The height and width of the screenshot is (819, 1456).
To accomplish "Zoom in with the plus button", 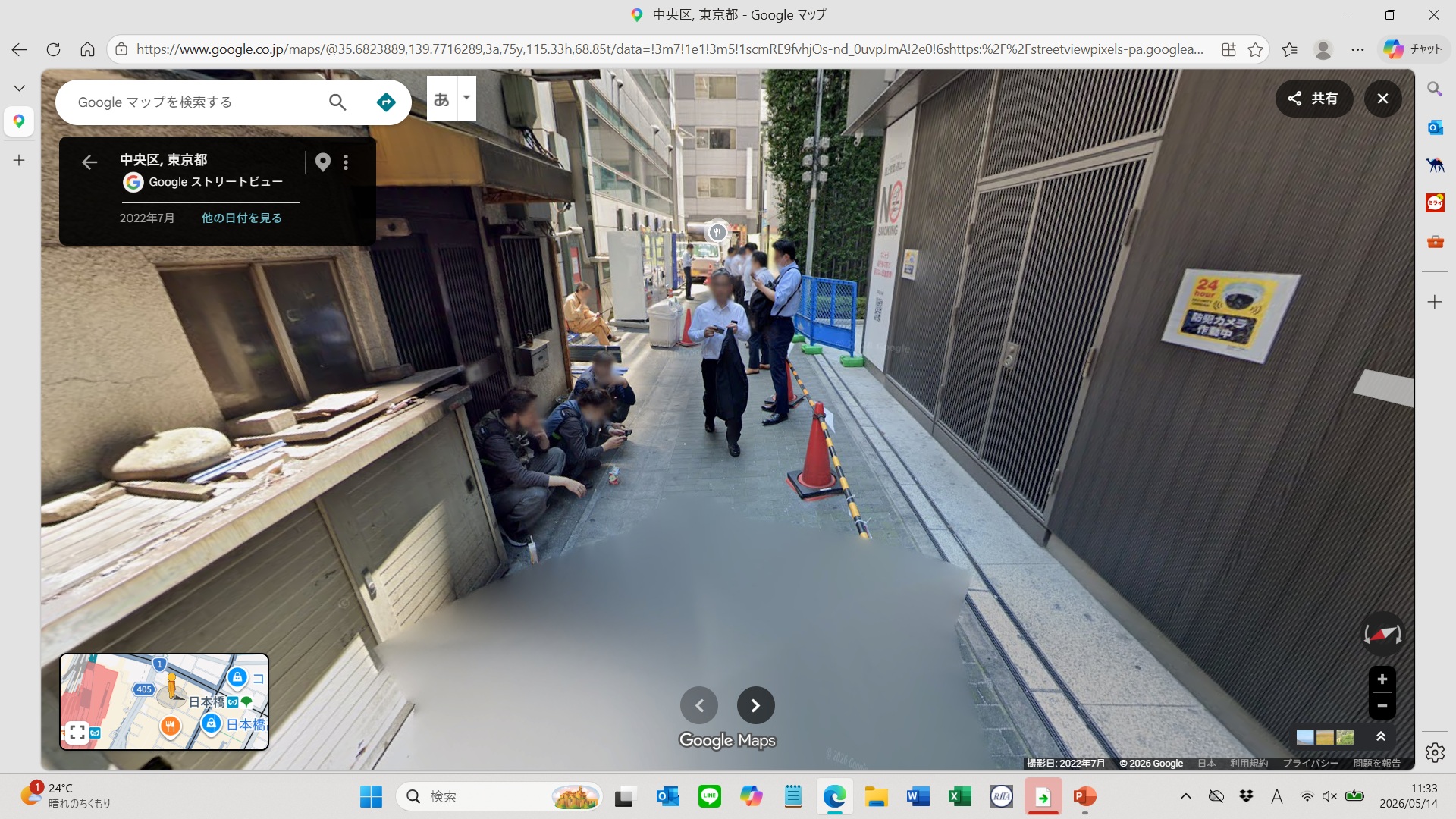I will click(x=1382, y=679).
